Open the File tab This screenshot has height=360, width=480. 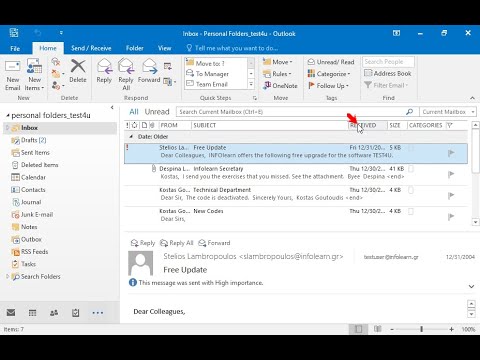coord(15,48)
